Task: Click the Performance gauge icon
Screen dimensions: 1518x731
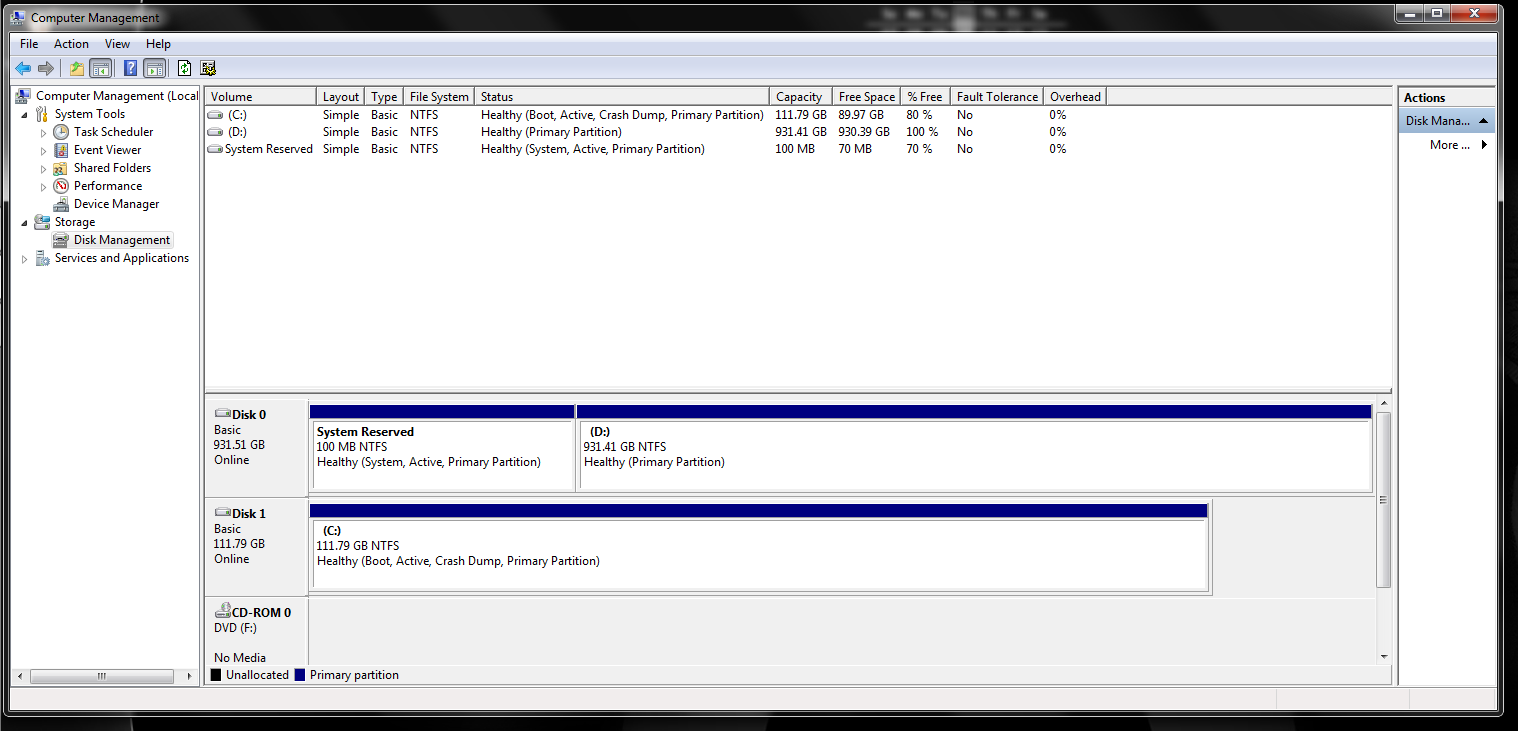Action: (x=62, y=186)
